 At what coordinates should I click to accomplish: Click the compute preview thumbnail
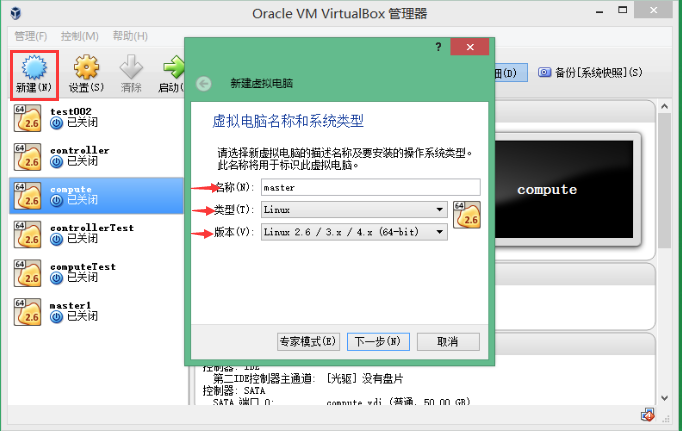point(564,190)
